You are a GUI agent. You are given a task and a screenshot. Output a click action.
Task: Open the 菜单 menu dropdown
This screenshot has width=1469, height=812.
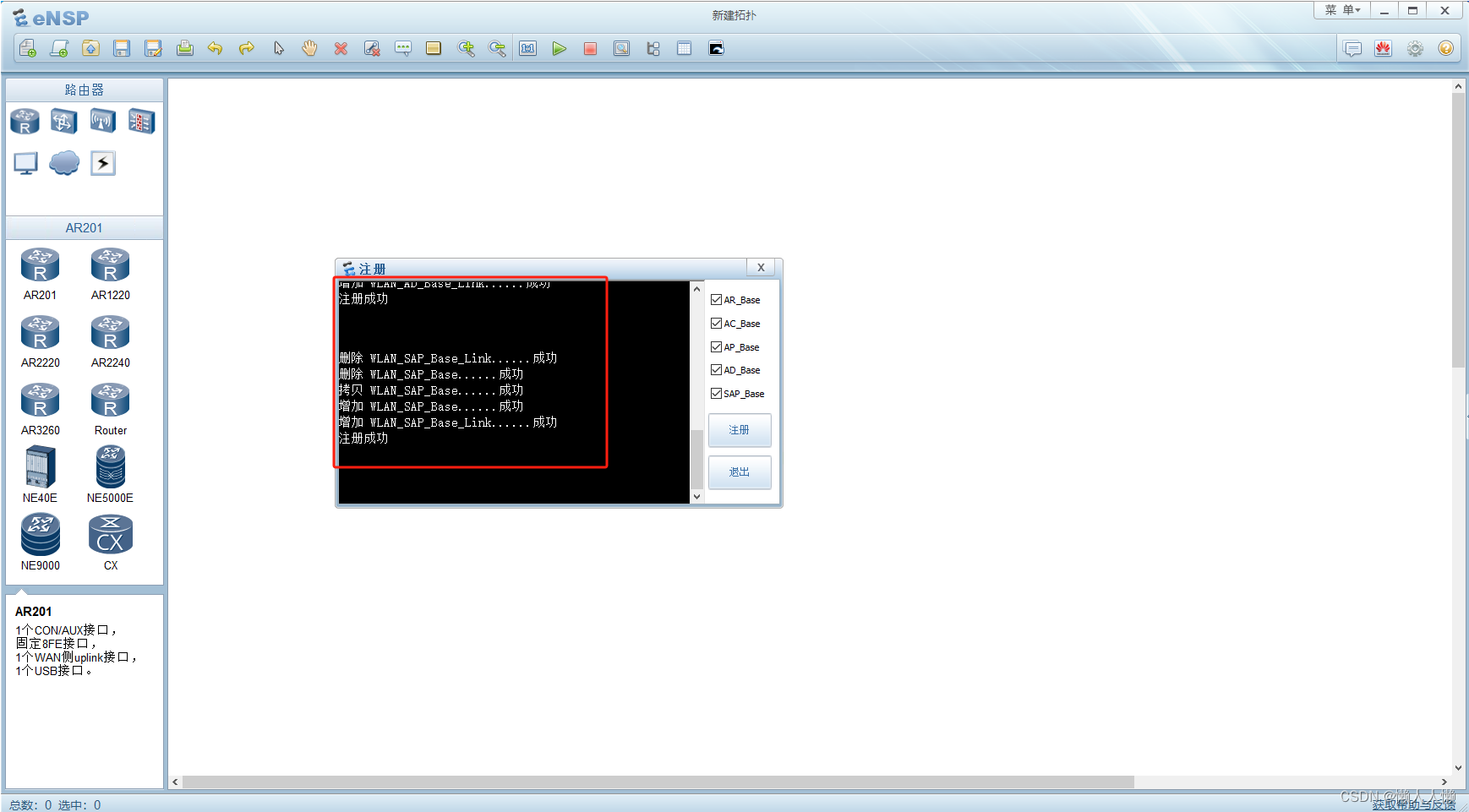tap(1342, 10)
